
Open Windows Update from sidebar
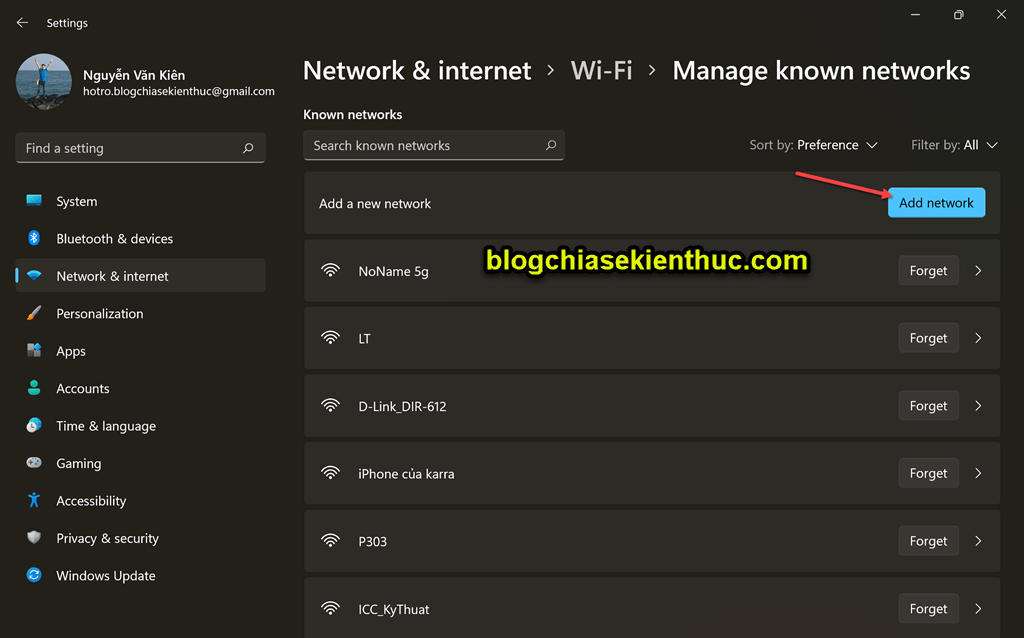[140, 575]
